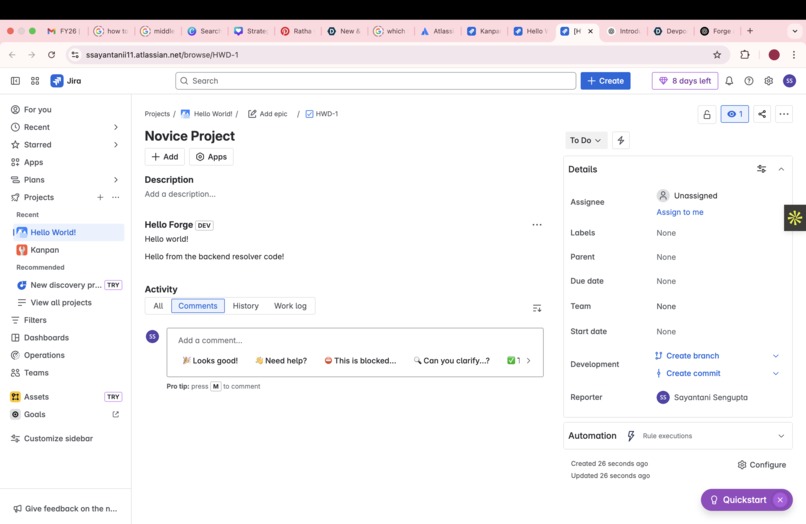
Task: Expand Recent in the sidebar
Action: pyautogui.click(x=116, y=127)
